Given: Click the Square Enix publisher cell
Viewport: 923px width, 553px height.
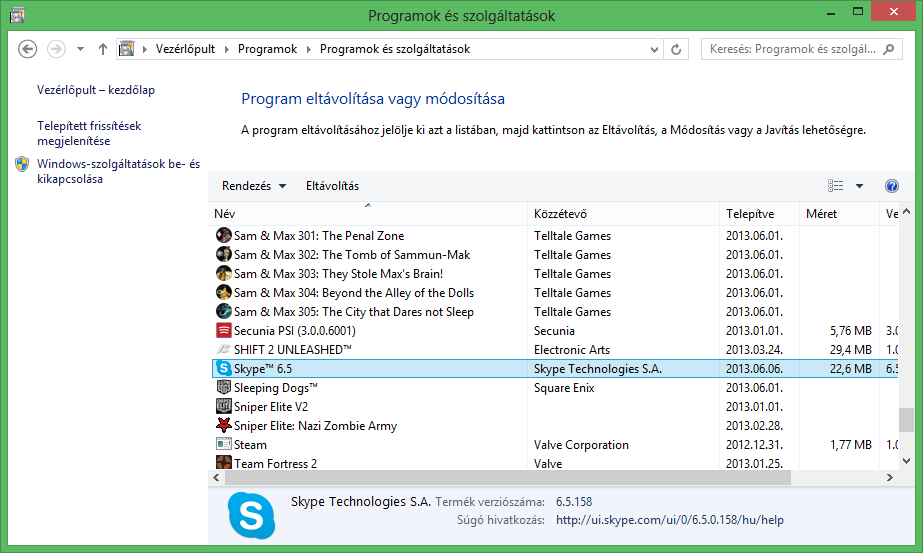Looking at the screenshot, I should pyautogui.click(x=564, y=388).
